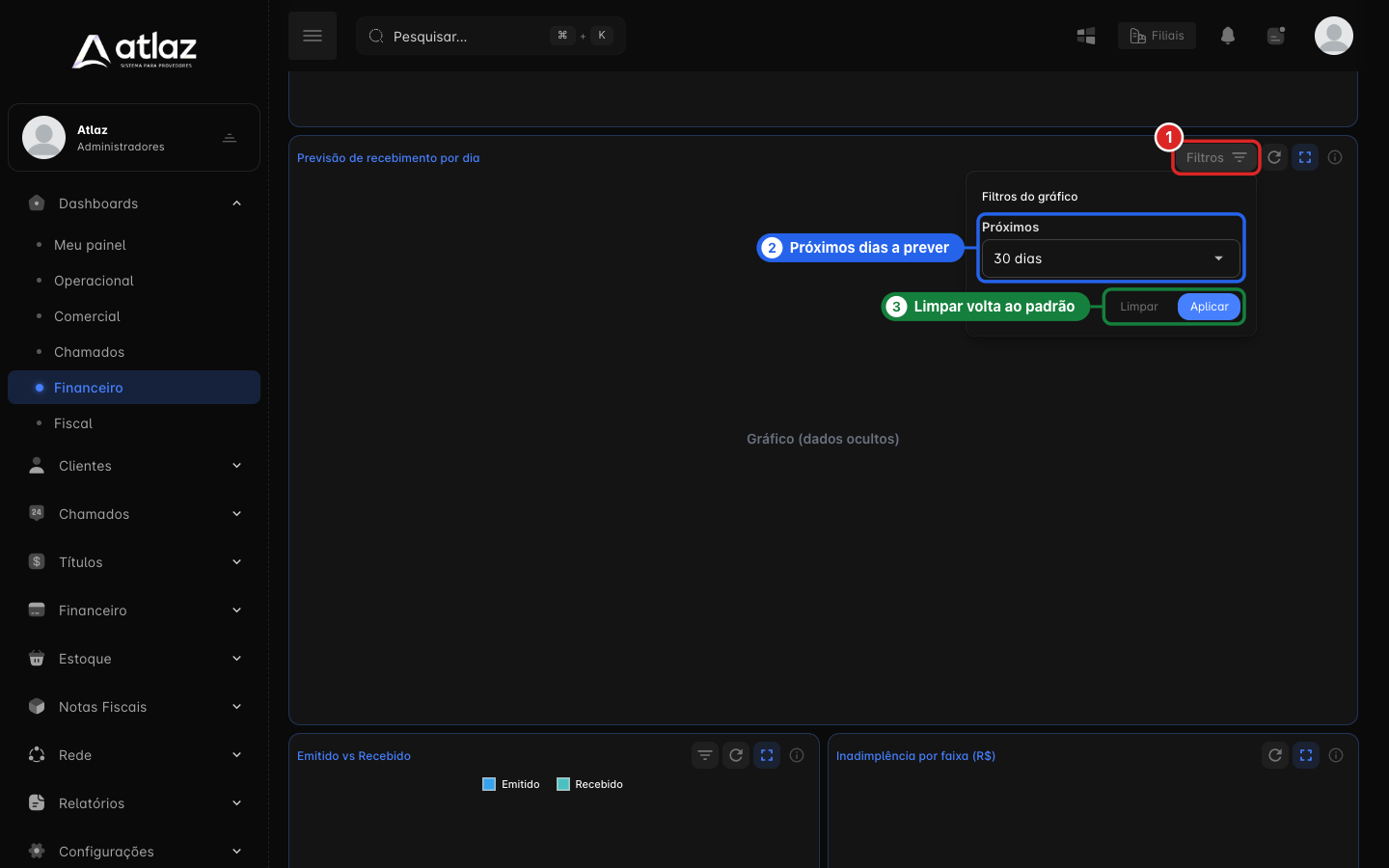Open Meu painel dashboard
This screenshot has width=1389, height=868.
coord(134,245)
